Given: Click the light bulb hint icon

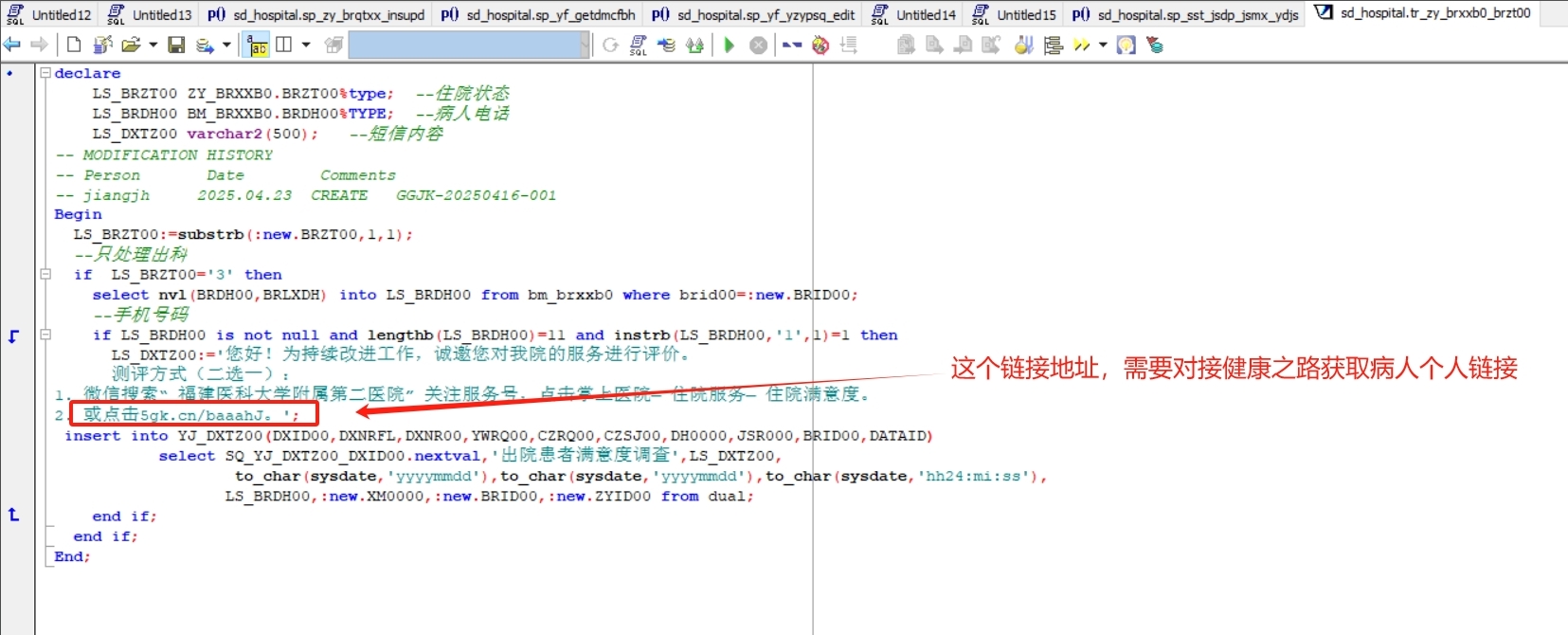Looking at the screenshot, I should pos(1126,45).
